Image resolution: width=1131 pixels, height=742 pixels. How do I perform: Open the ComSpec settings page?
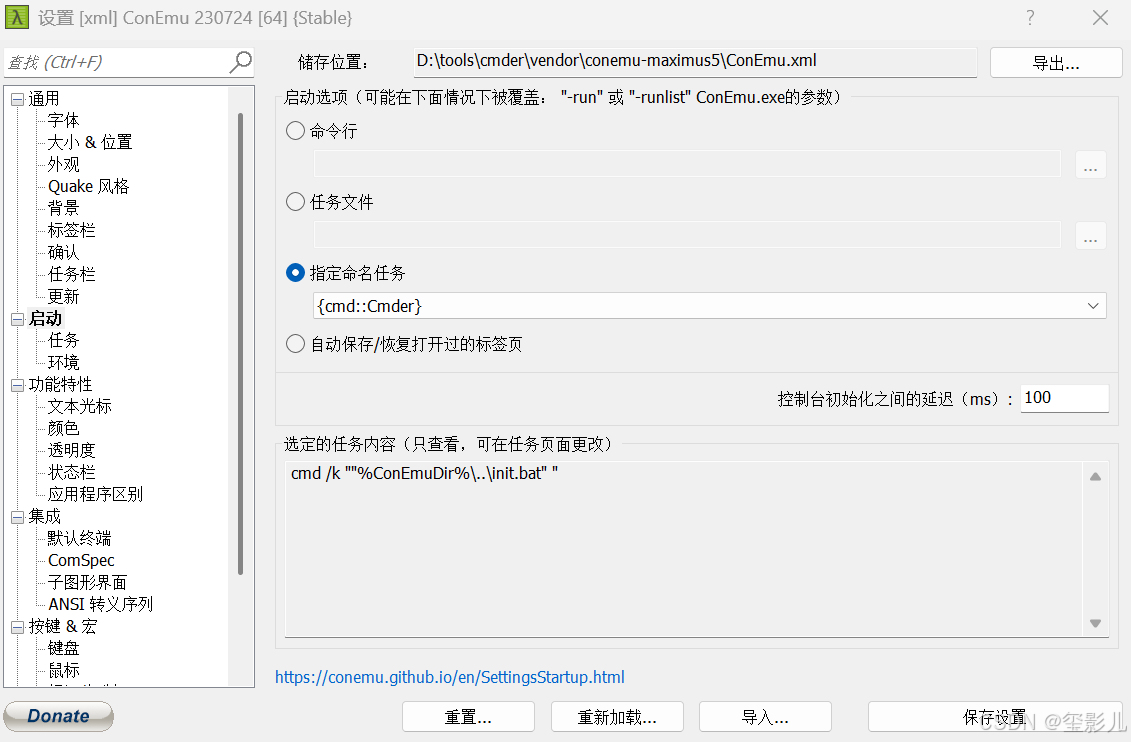[81, 560]
